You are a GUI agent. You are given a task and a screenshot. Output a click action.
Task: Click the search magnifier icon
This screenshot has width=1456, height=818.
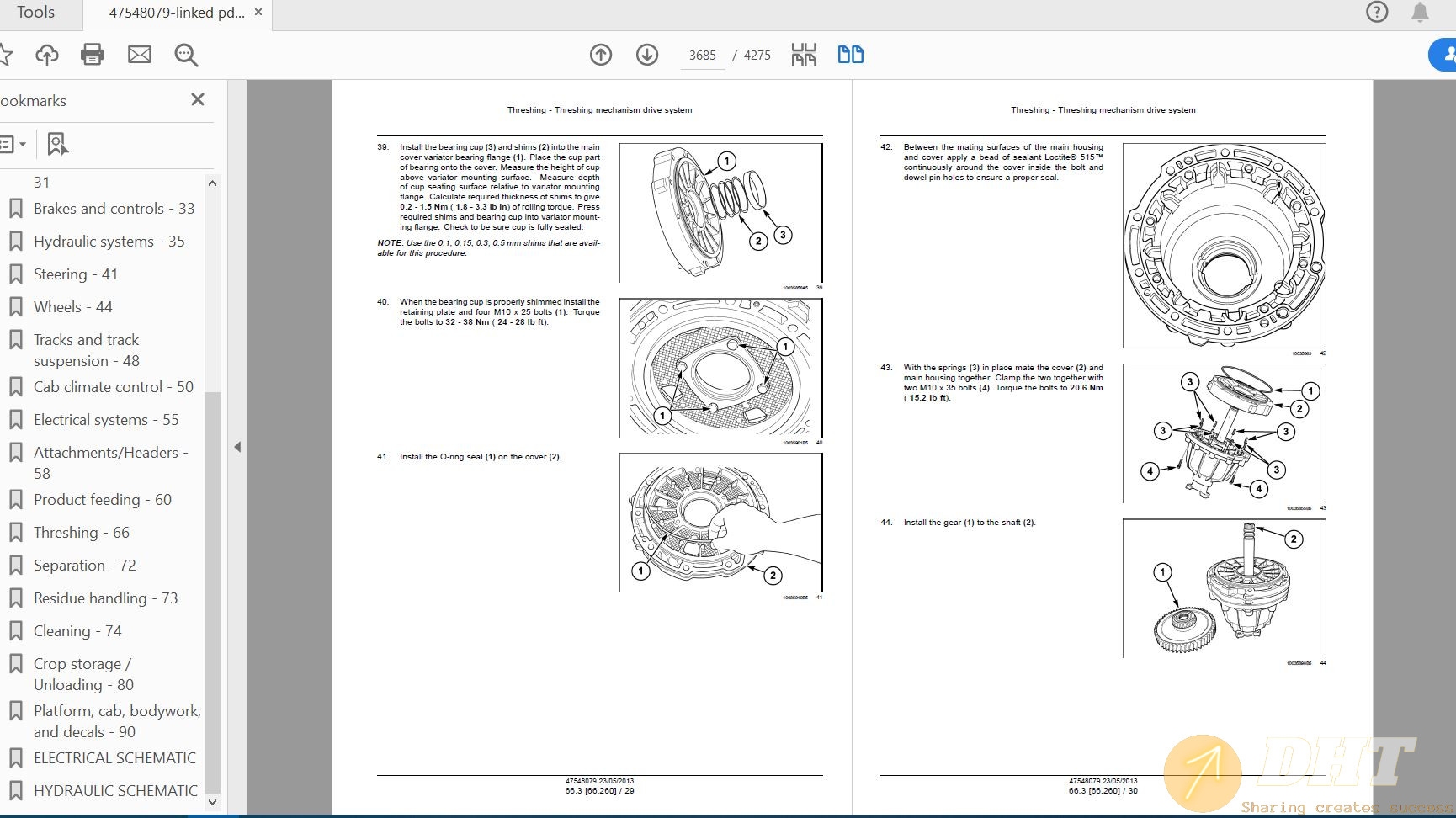[186, 55]
